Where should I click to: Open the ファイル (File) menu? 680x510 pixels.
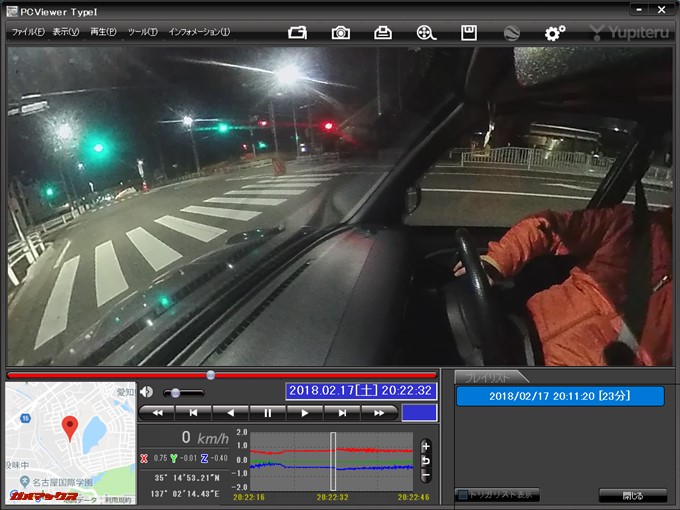coord(27,32)
